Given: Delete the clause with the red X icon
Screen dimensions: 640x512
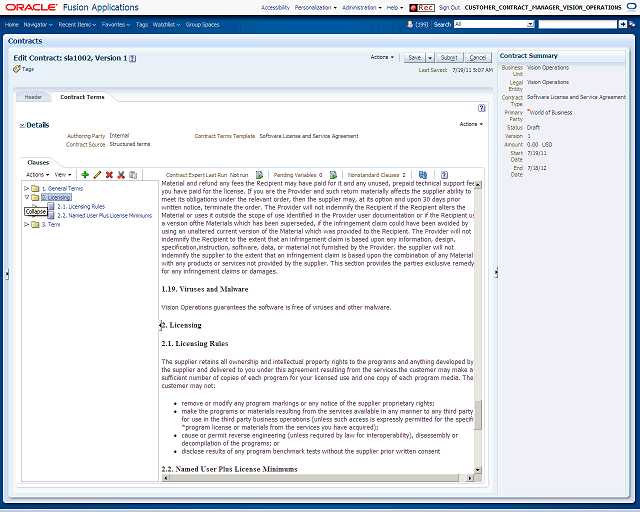Looking at the screenshot, I should [x=109, y=175].
